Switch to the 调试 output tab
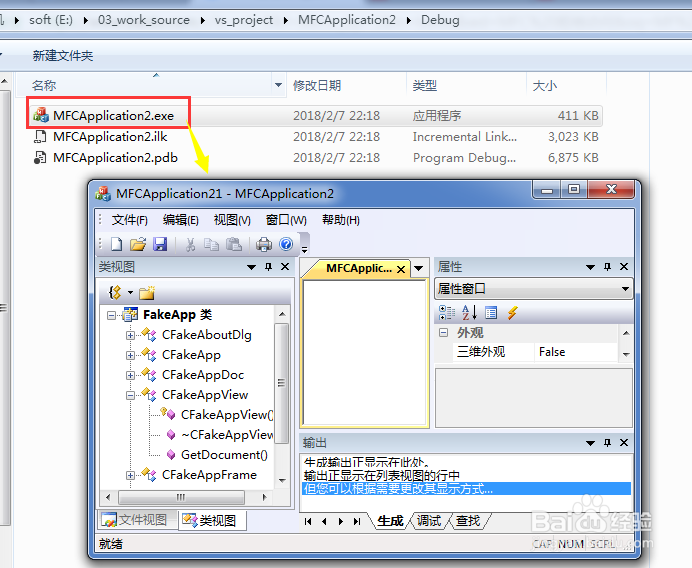Viewport: 692px width, 568px height. point(429,521)
